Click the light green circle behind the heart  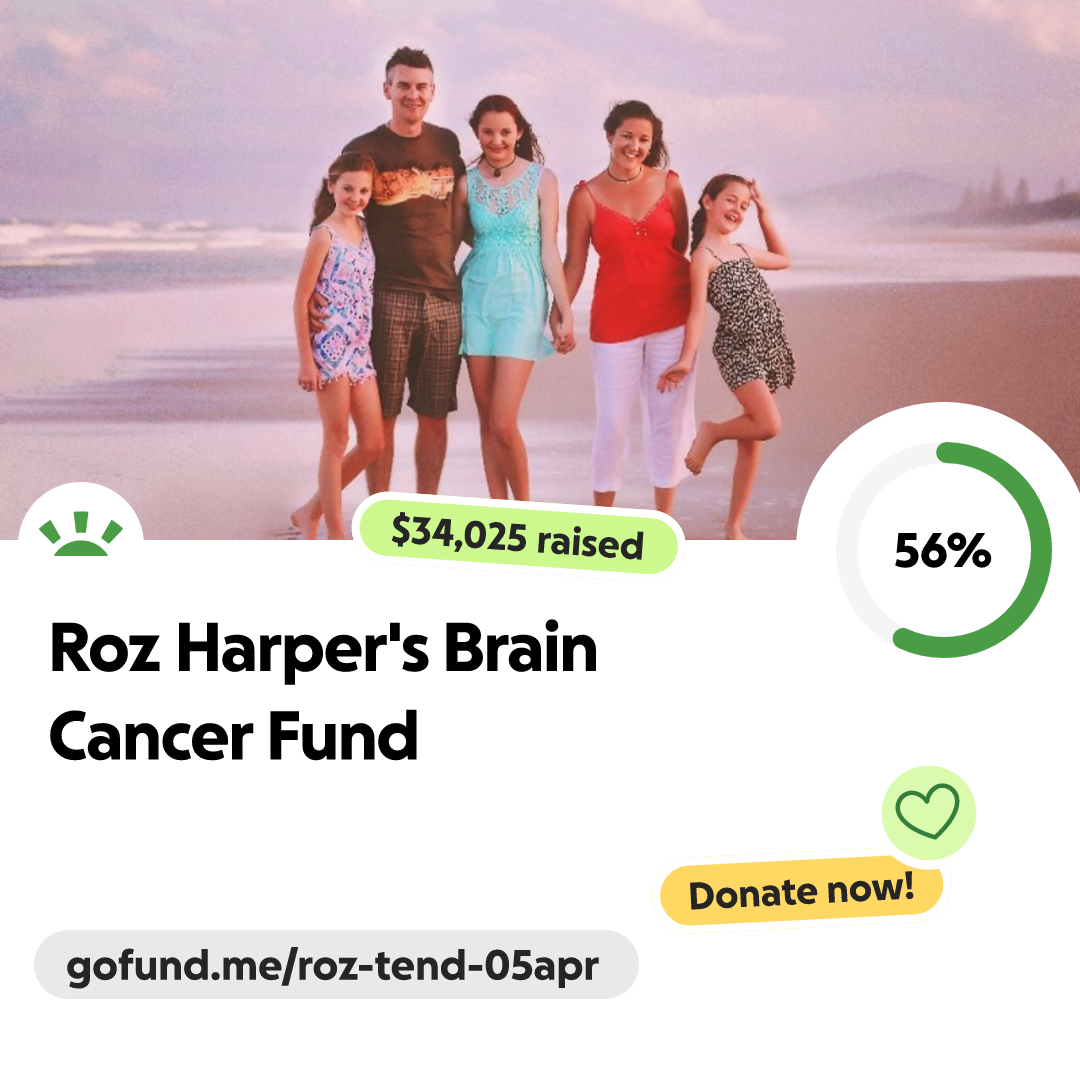[x=928, y=812]
